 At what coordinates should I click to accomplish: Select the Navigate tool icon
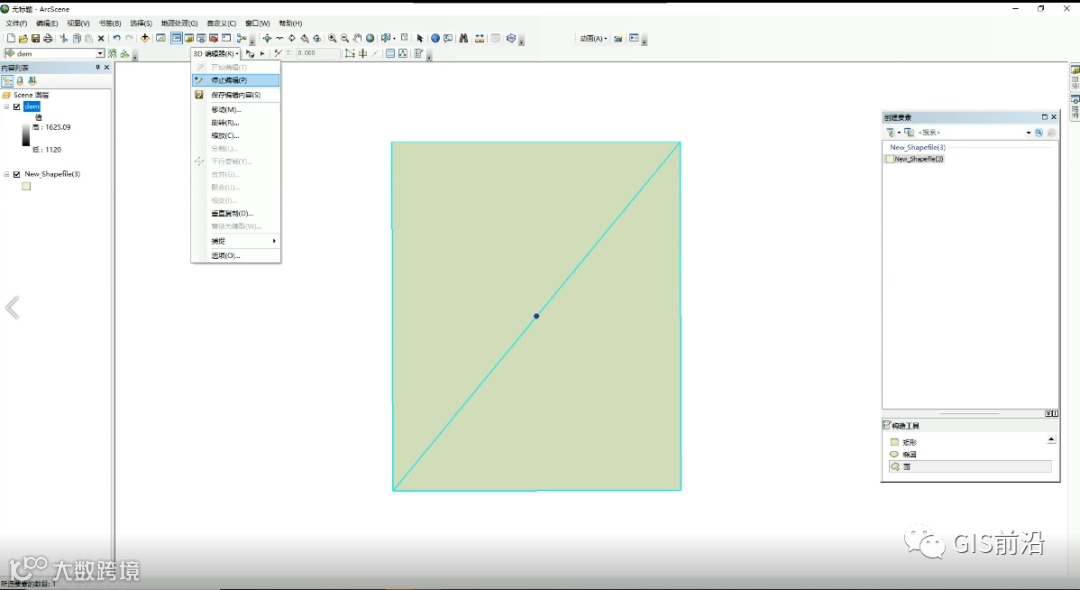click(x=267, y=38)
